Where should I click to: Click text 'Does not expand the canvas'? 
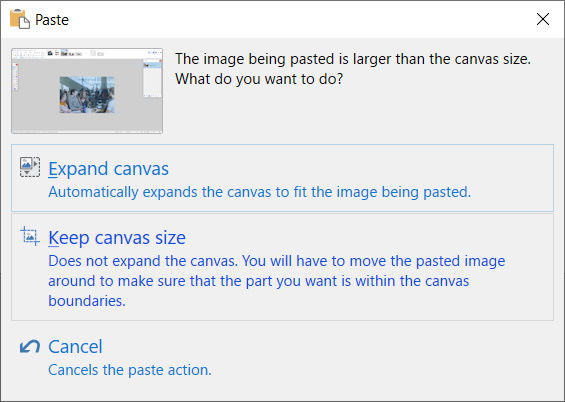click(143, 261)
